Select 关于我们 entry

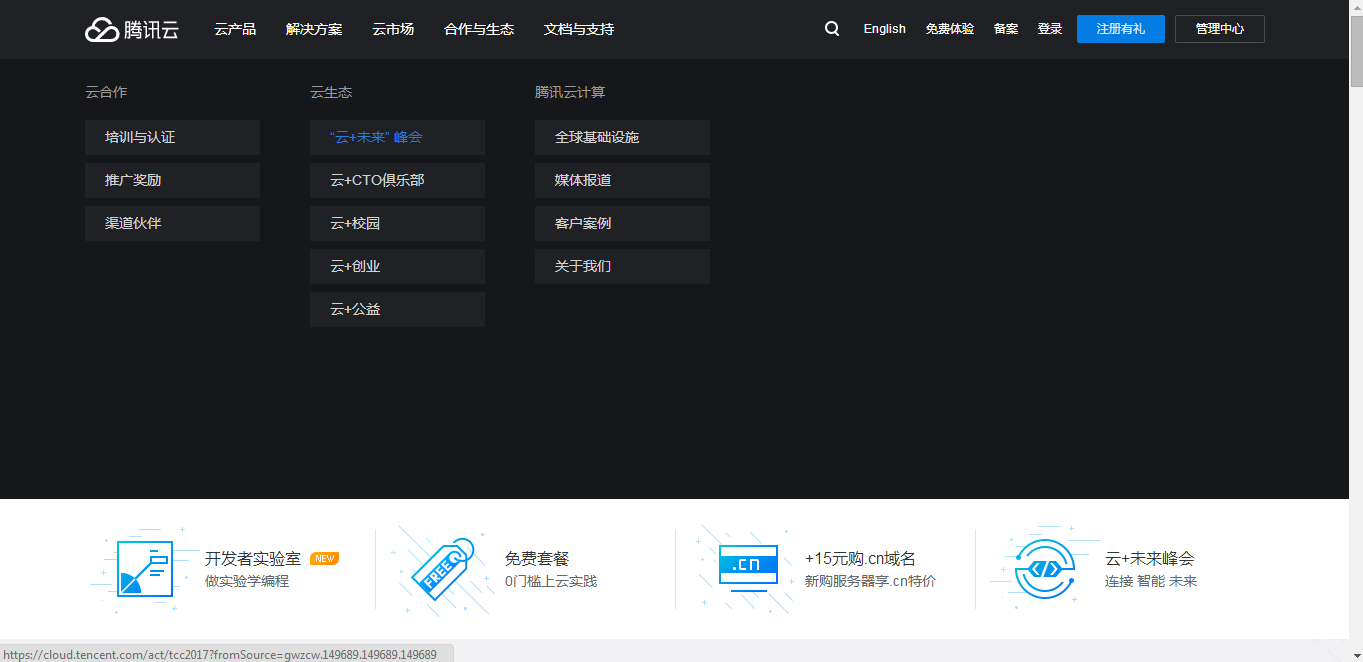622,266
